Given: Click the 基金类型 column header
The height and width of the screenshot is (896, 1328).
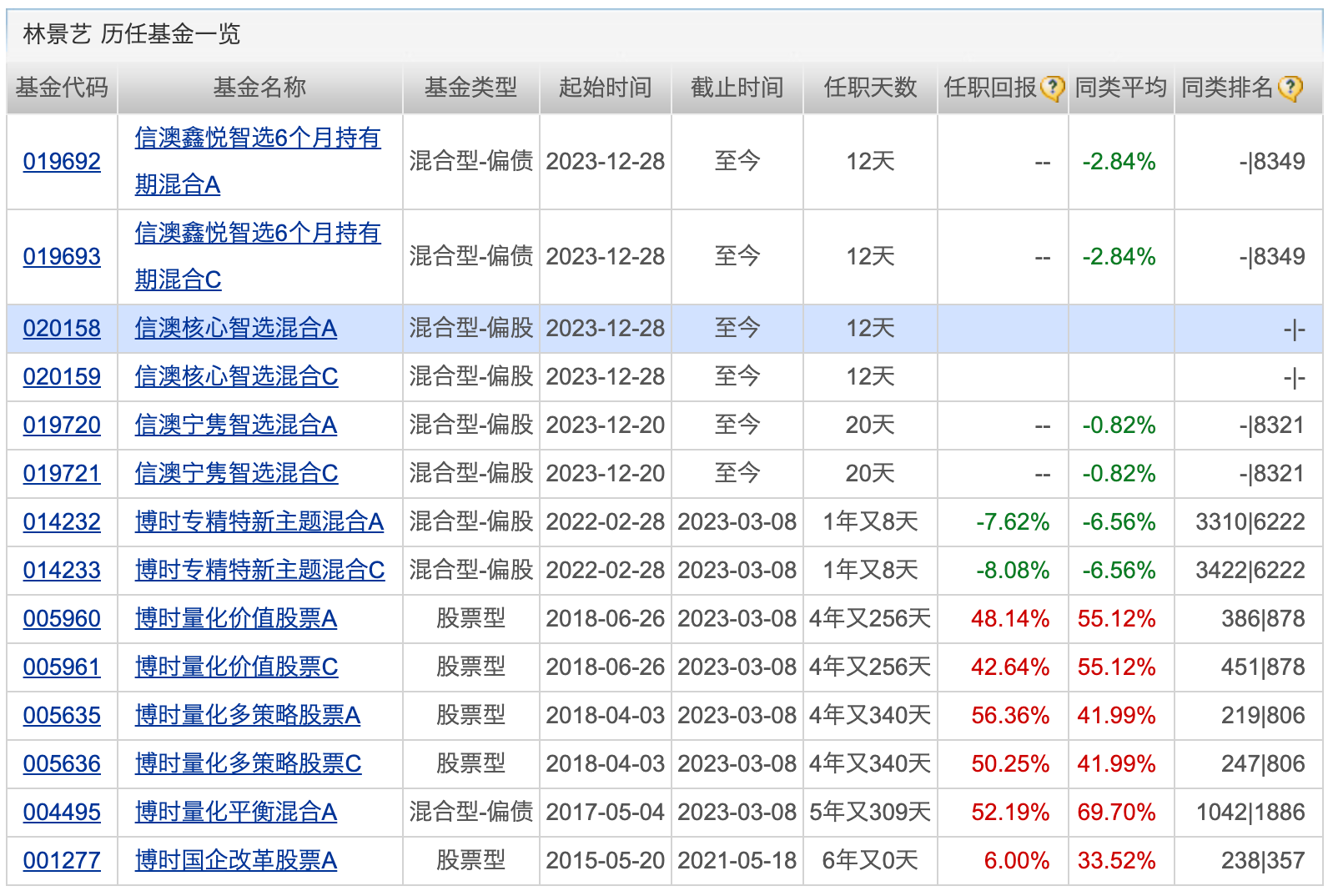Looking at the screenshot, I should [x=470, y=88].
